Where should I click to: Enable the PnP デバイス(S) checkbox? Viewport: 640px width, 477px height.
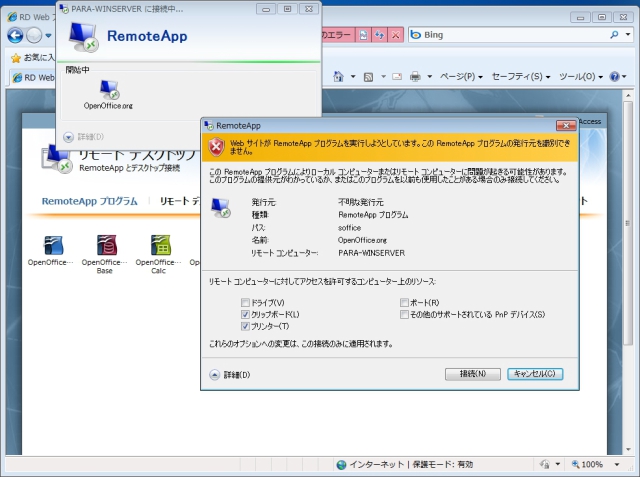tap(404, 315)
